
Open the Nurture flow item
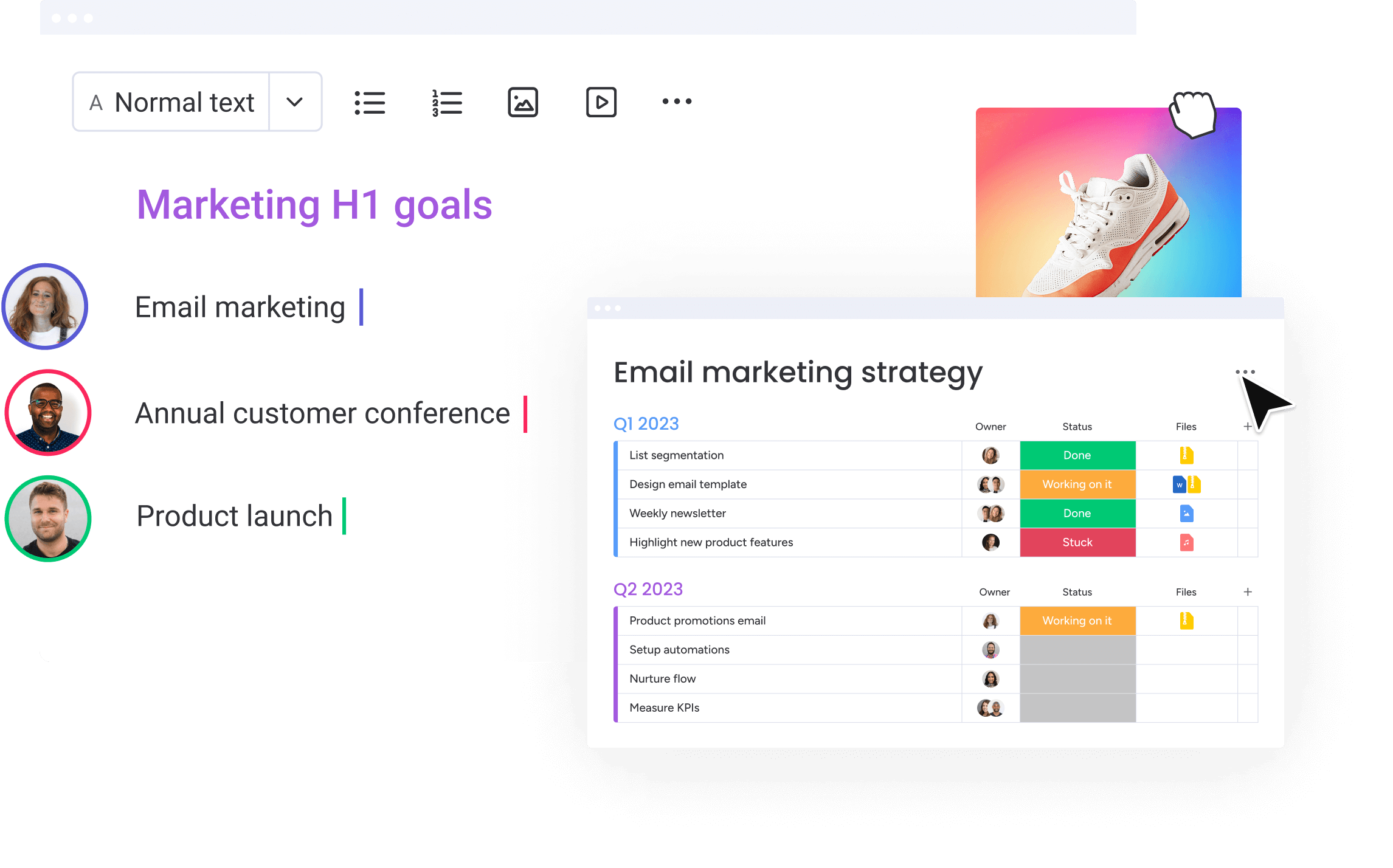tap(789, 679)
